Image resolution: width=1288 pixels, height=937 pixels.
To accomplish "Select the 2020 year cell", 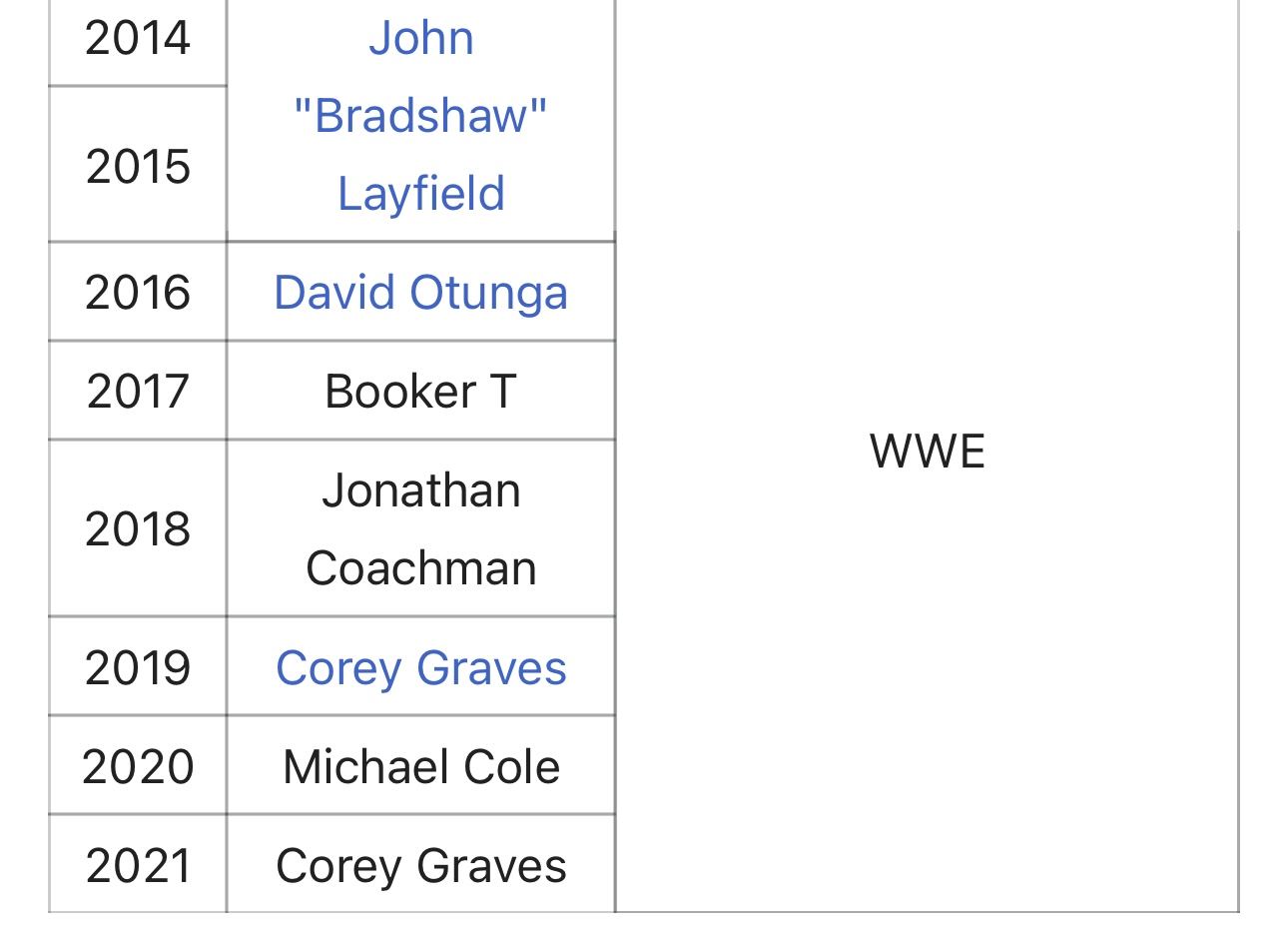I will [x=138, y=766].
